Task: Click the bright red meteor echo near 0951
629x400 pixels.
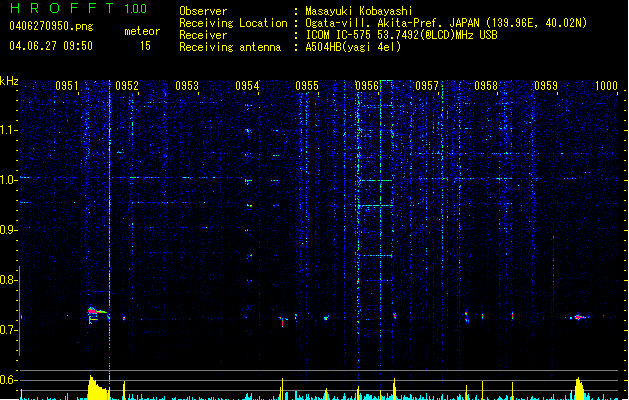Action: (95, 311)
